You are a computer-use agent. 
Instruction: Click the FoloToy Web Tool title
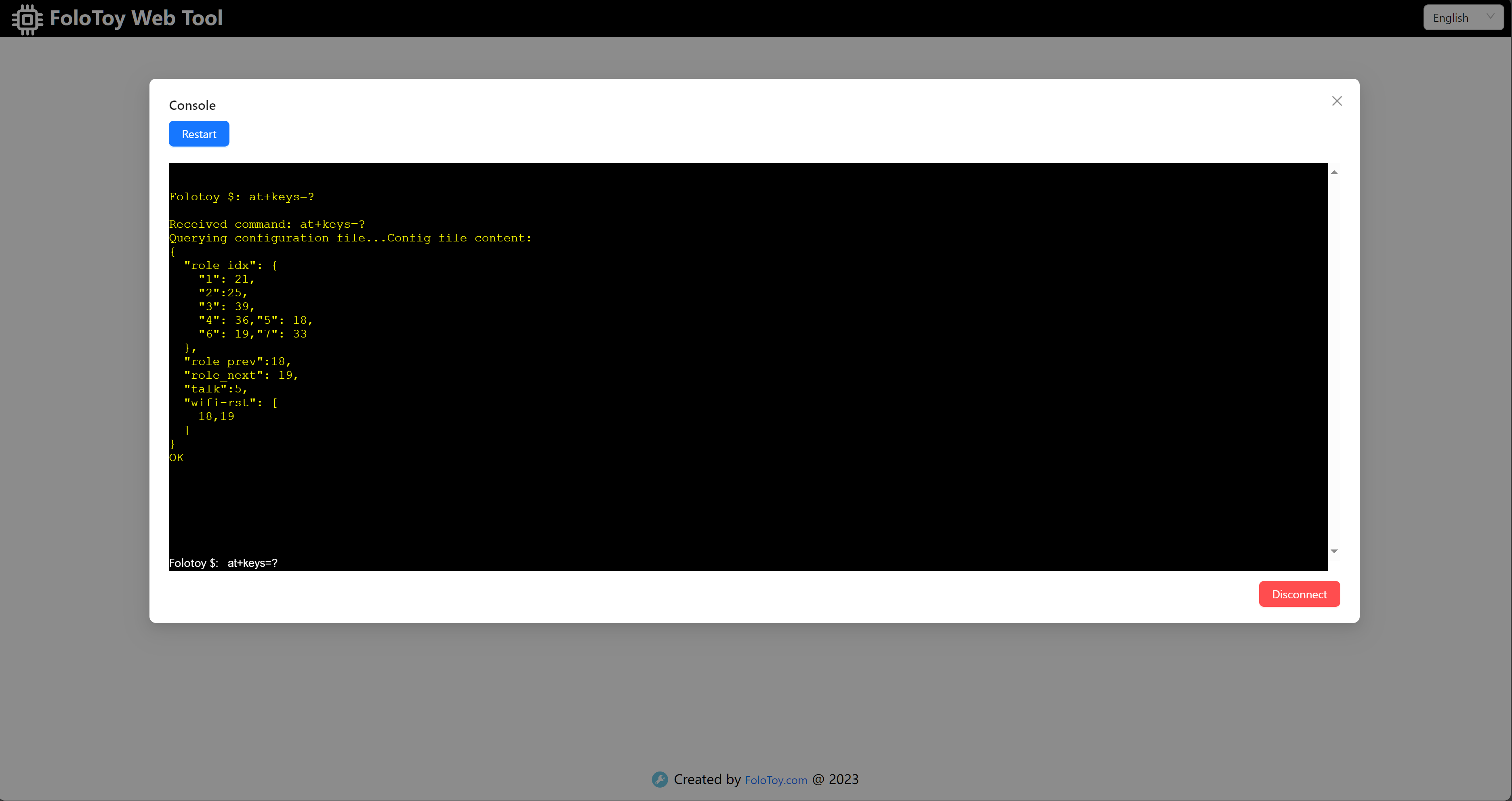tap(136, 18)
